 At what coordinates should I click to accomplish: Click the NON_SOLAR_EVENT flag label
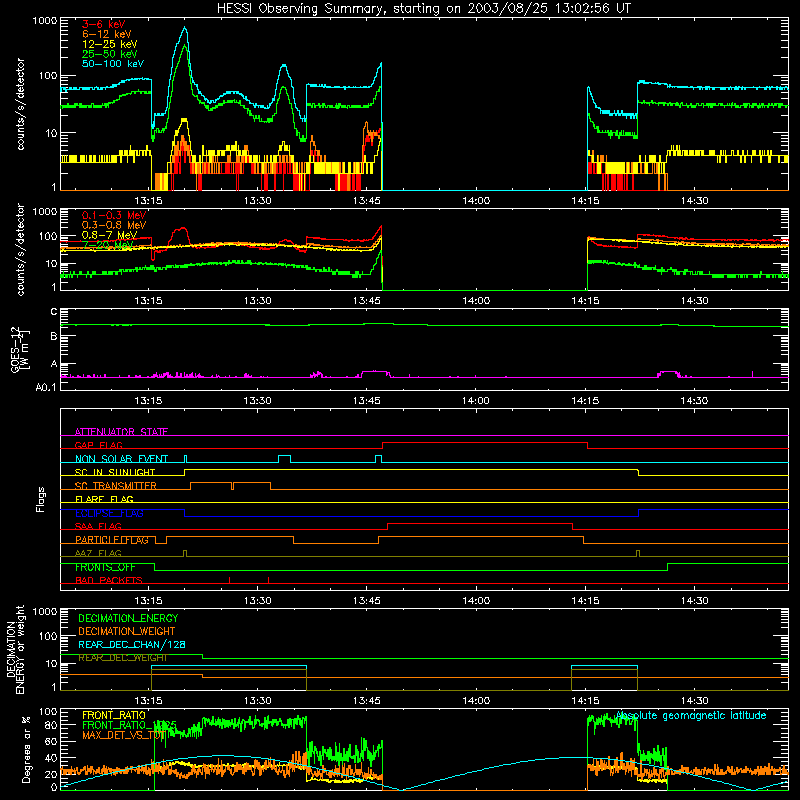click(121, 459)
